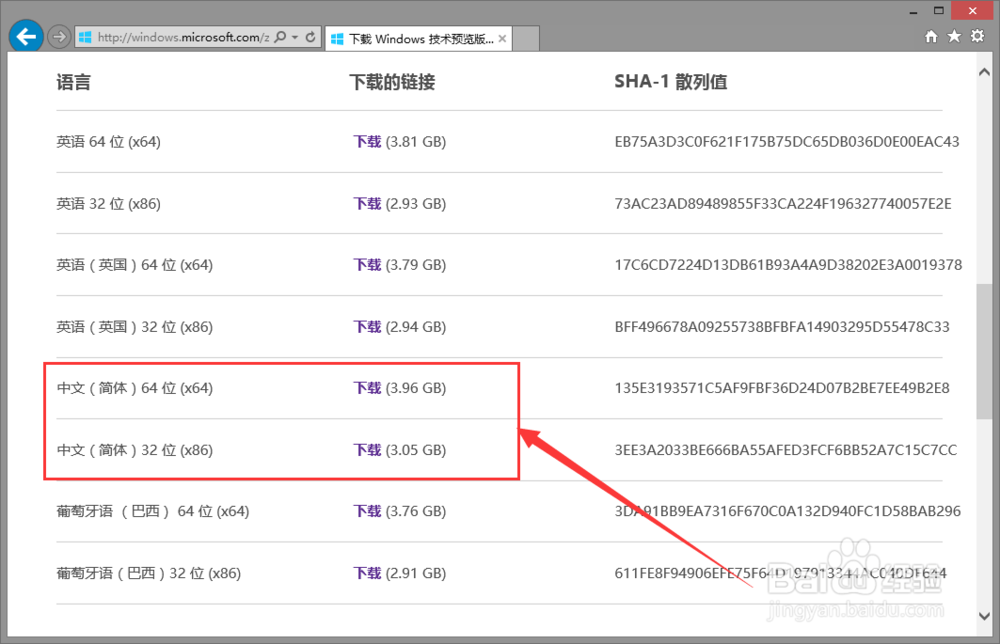This screenshot has height=644, width=1000.
Task: Click 下载 link for 葡萄牙语（巴西）32 位
Action: pyautogui.click(x=367, y=573)
